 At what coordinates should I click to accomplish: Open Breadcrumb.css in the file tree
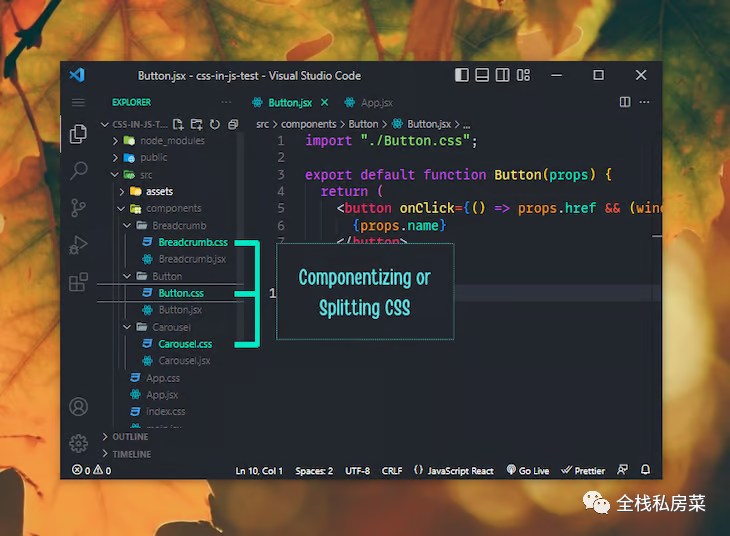pos(192,242)
